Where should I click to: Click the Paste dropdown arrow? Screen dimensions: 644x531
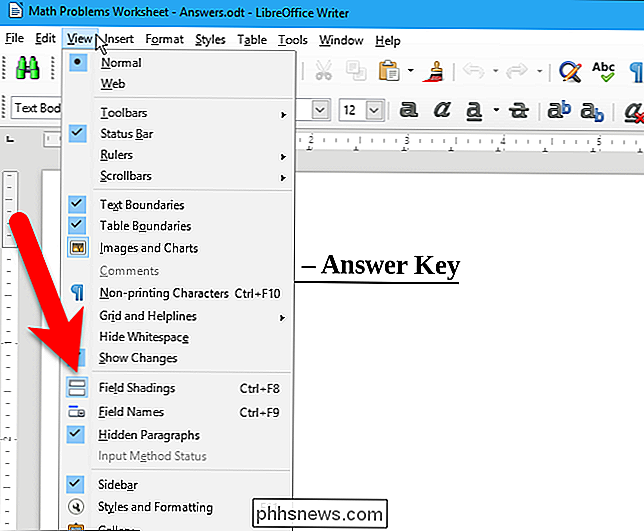(x=410, y=71)
